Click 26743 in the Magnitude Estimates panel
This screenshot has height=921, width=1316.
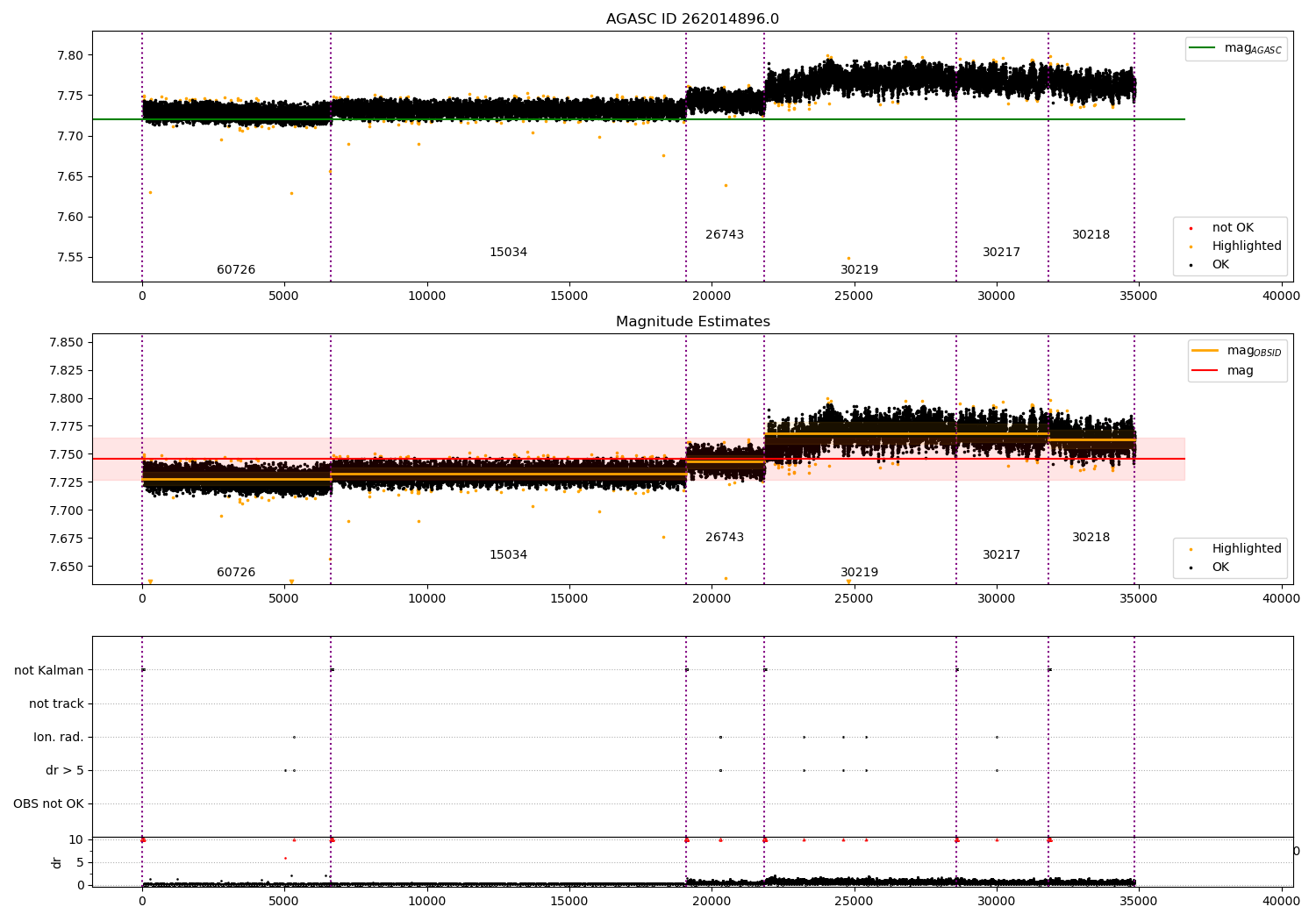[x=725, y=538]
